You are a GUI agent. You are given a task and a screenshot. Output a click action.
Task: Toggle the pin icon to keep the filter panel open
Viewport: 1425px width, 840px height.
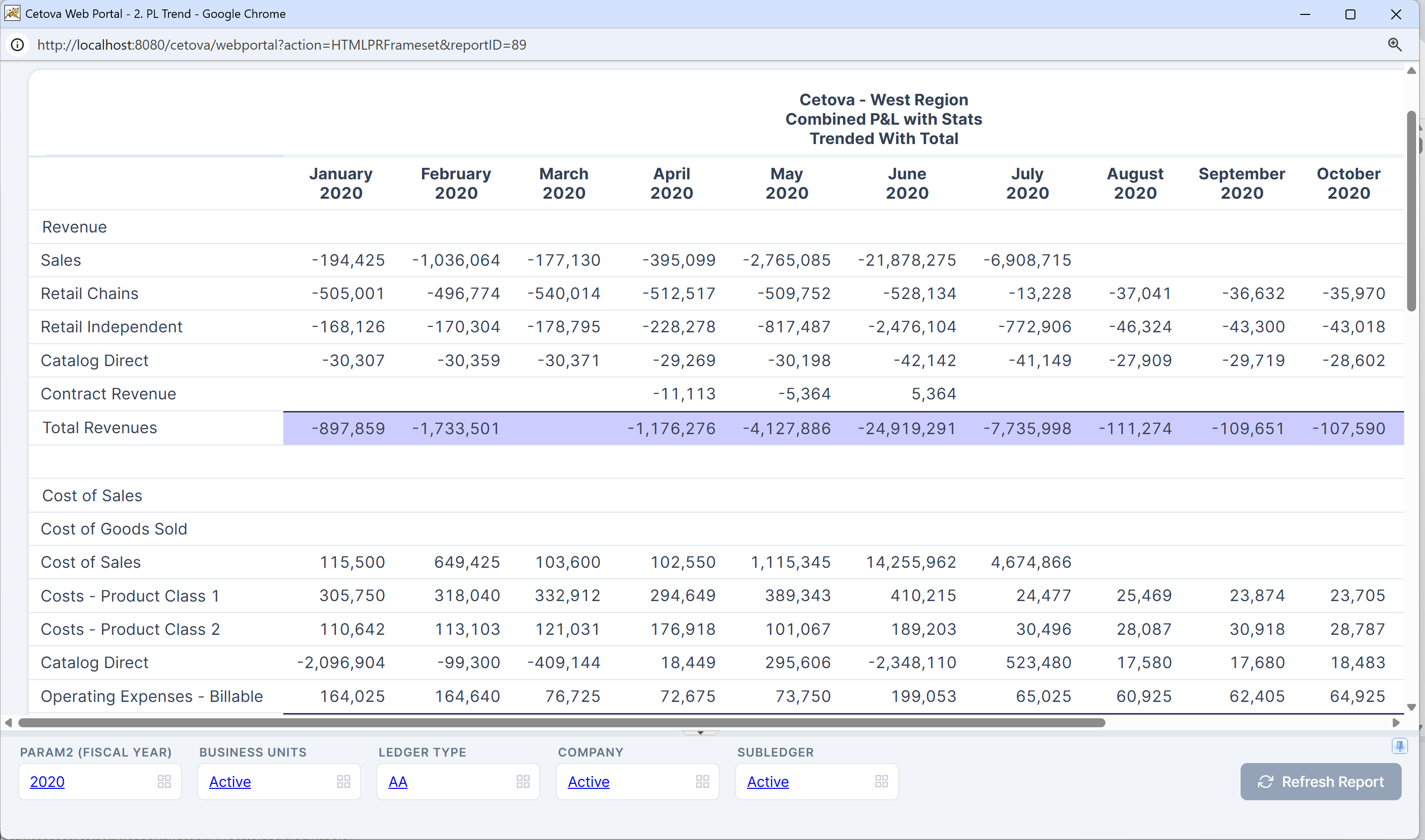tap(1400, 746)
